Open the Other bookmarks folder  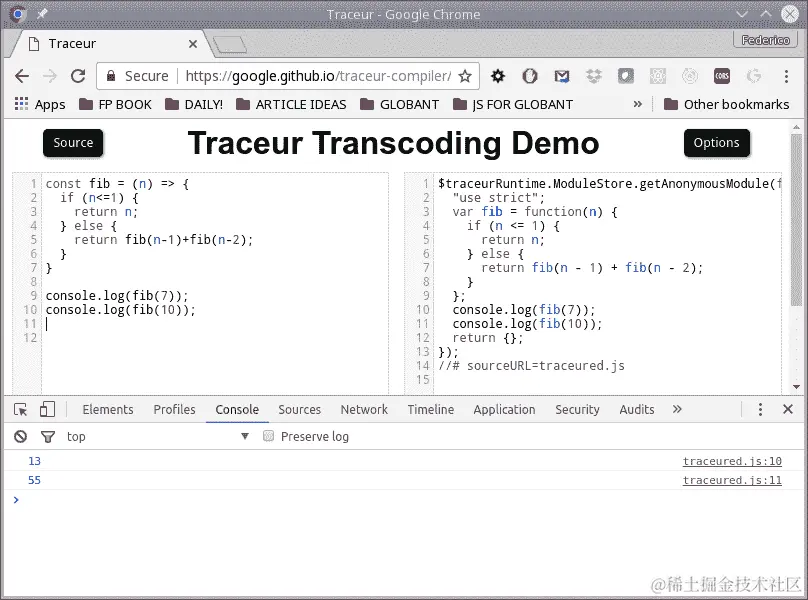[x=727, y=104]
